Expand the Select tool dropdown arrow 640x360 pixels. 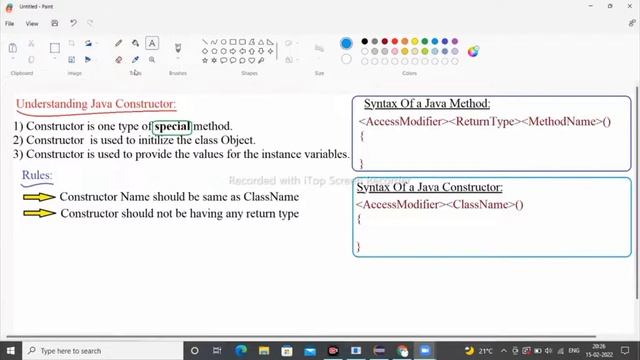click(55, 59)
